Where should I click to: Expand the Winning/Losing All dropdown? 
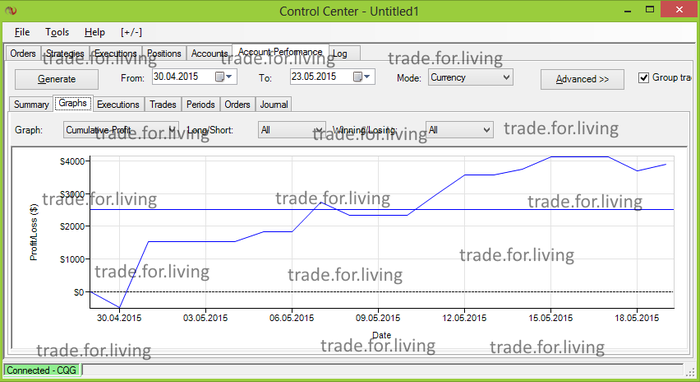pos(459,130)
